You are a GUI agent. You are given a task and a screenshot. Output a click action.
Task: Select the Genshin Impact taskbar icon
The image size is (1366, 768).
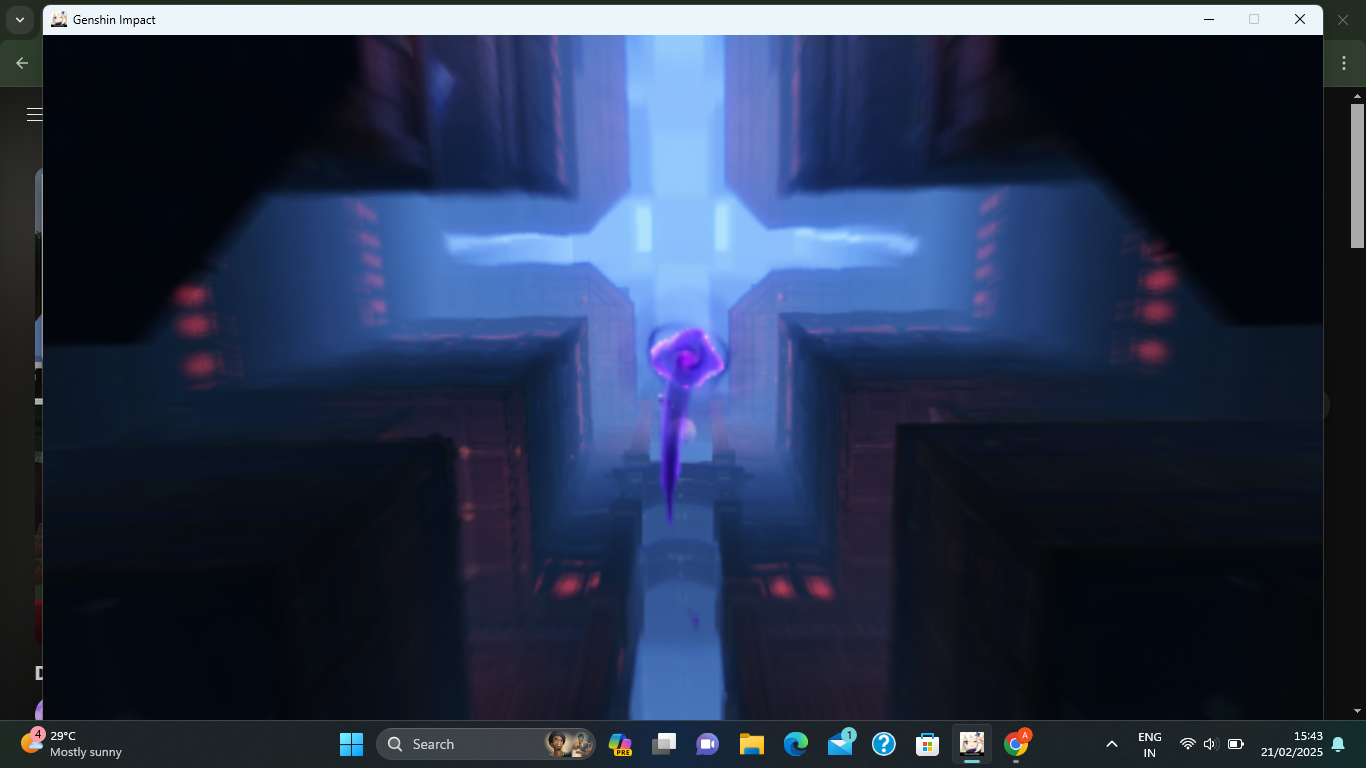(x=971, y=744)
